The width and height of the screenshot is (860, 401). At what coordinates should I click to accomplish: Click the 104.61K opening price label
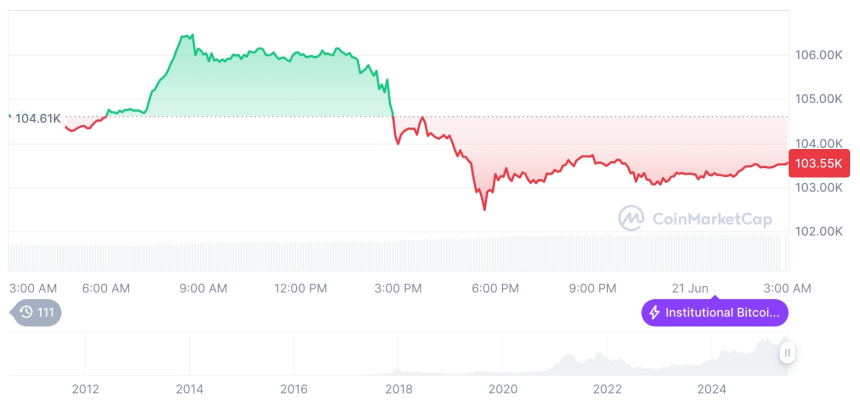click(x=38, y=118)
